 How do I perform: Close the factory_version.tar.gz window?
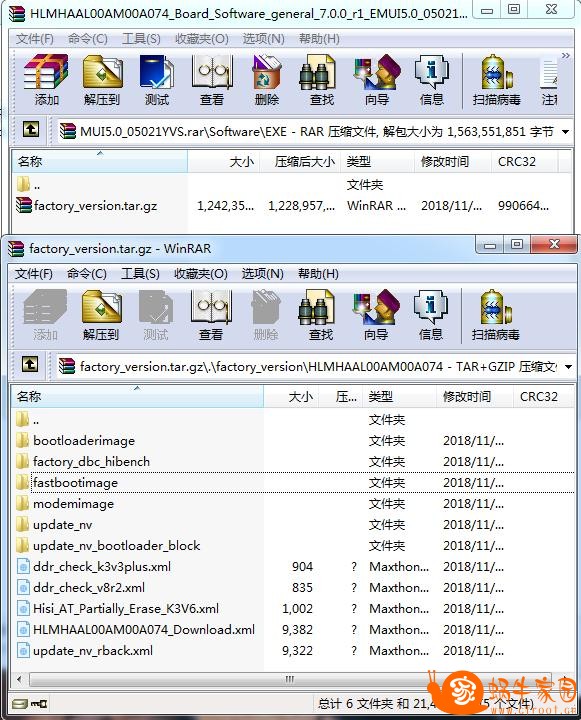pos(554,244)
